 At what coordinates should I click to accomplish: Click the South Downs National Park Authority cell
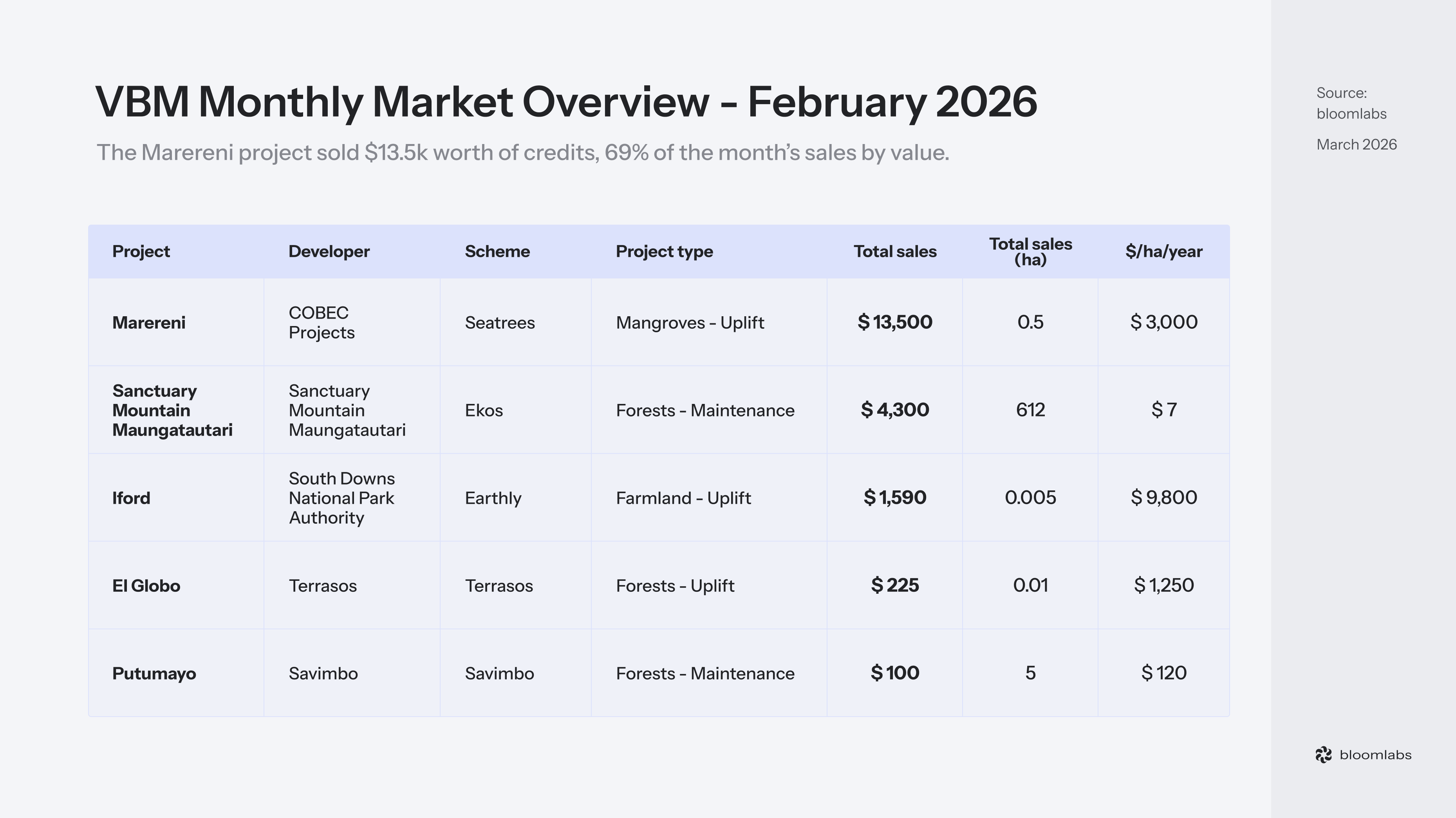(x=341, y=498)
